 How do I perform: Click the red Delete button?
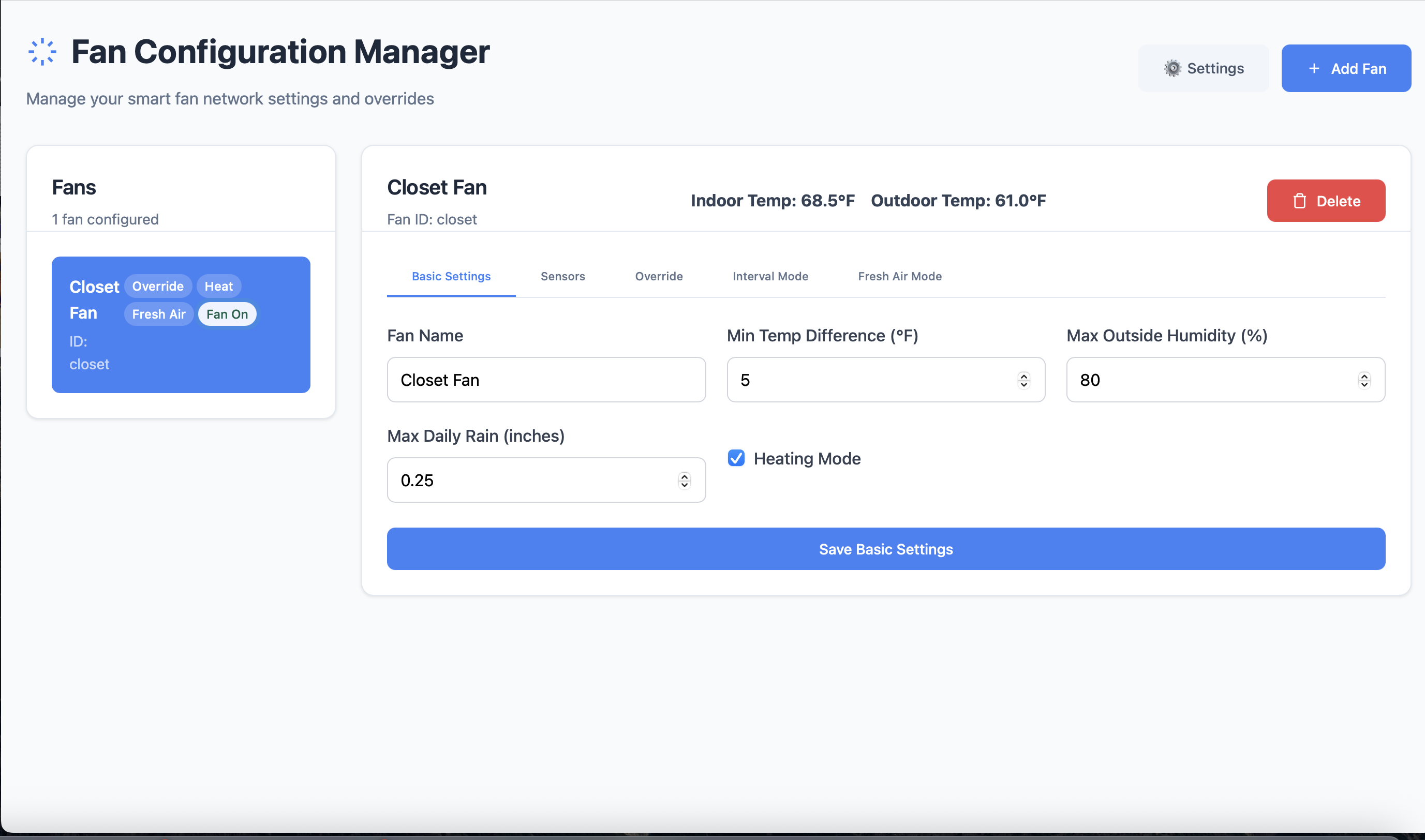tap(1326, 201)
